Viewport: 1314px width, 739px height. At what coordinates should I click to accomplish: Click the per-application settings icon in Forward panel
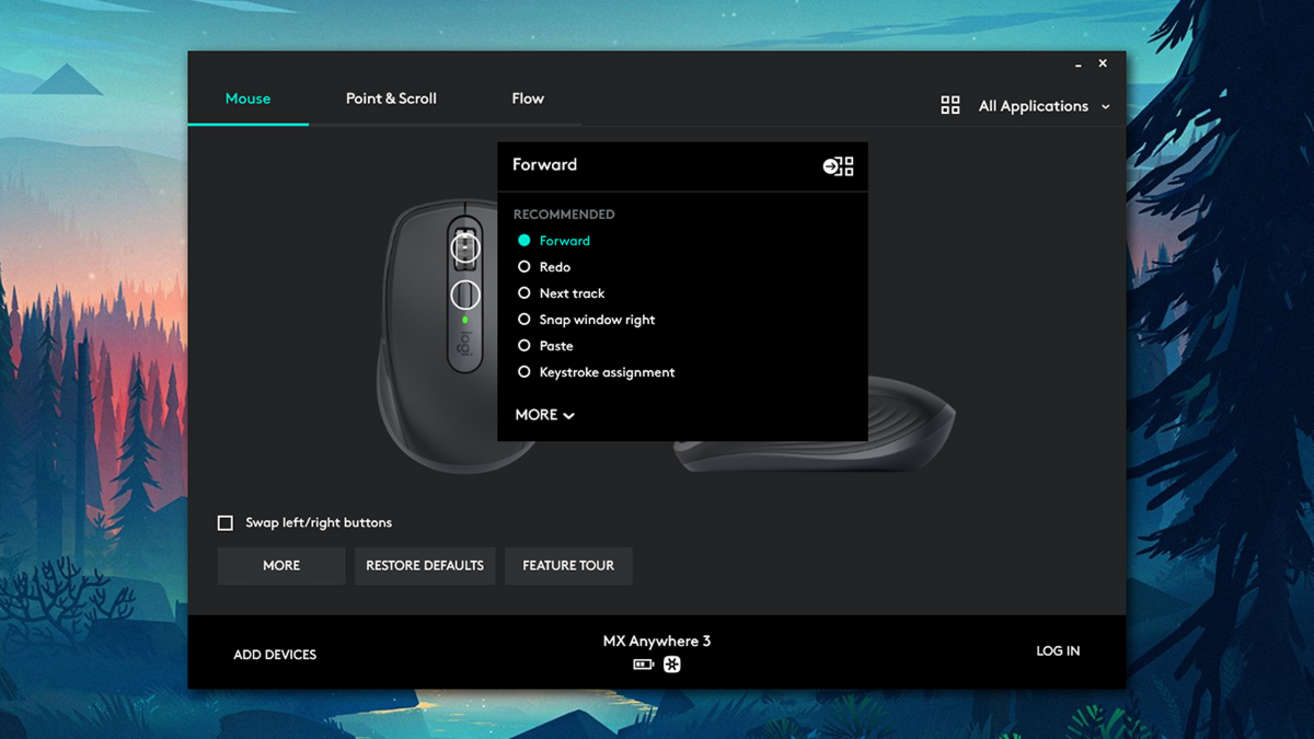tap(838, 166)
